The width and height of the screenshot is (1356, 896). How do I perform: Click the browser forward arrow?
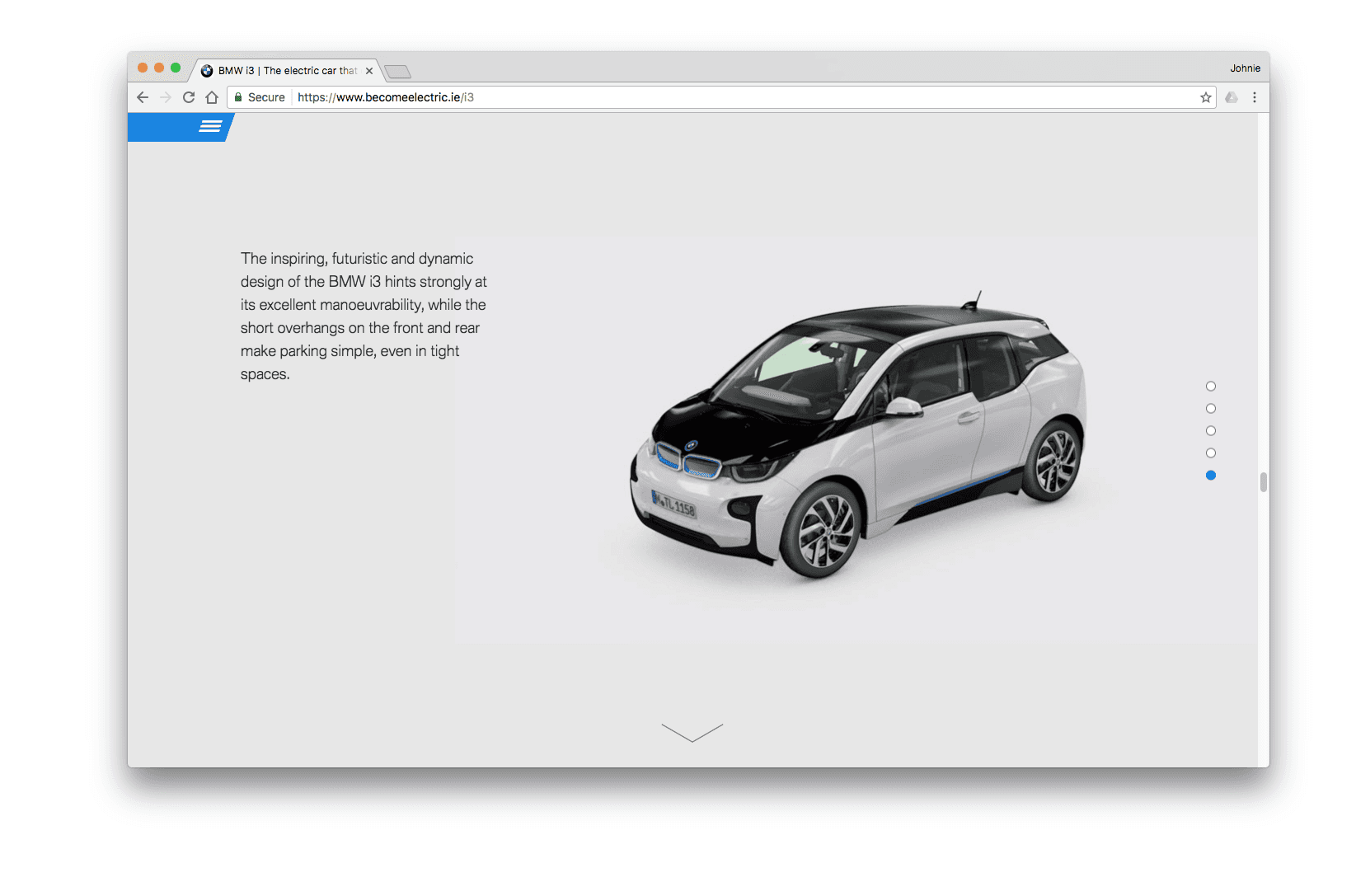tap(166, 97)
